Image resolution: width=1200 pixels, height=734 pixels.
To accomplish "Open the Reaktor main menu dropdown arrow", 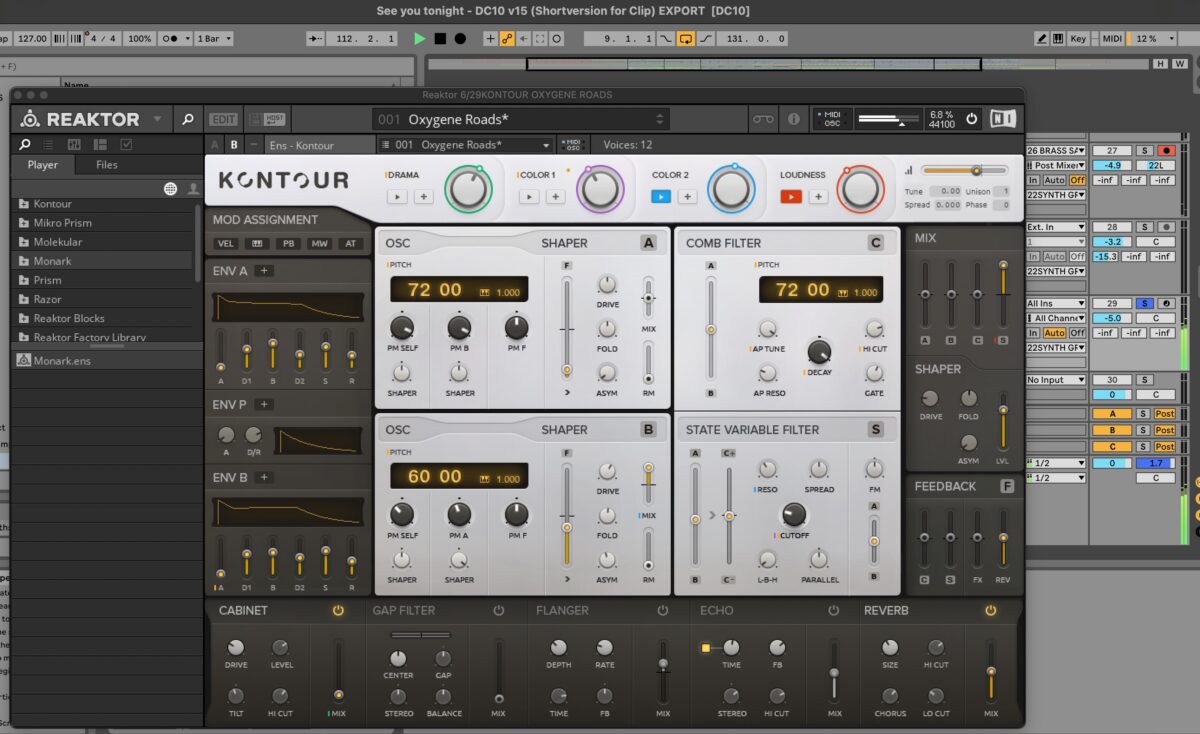I will [157, 119].
